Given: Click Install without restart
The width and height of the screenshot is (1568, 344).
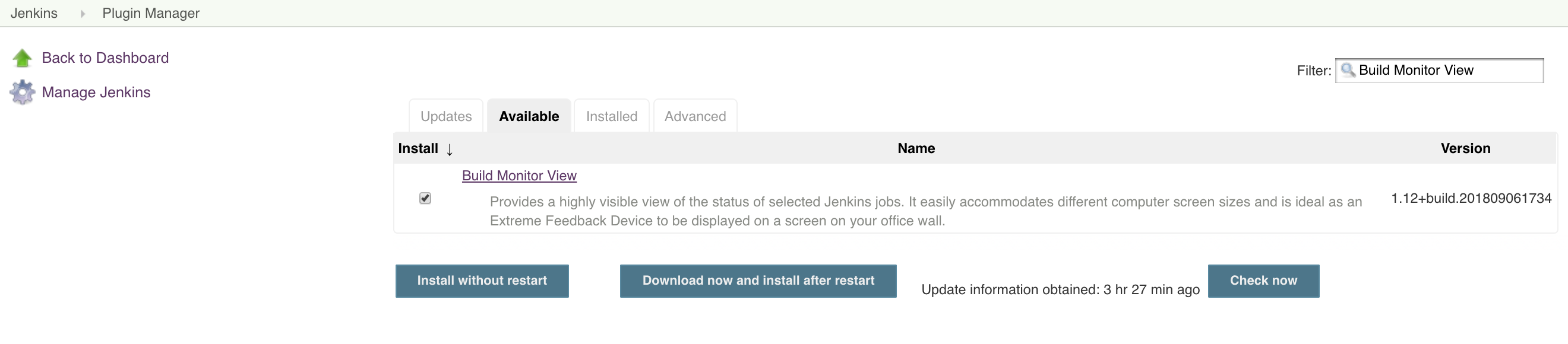Looking at the screenshot, I should click(x=482, y=281).
